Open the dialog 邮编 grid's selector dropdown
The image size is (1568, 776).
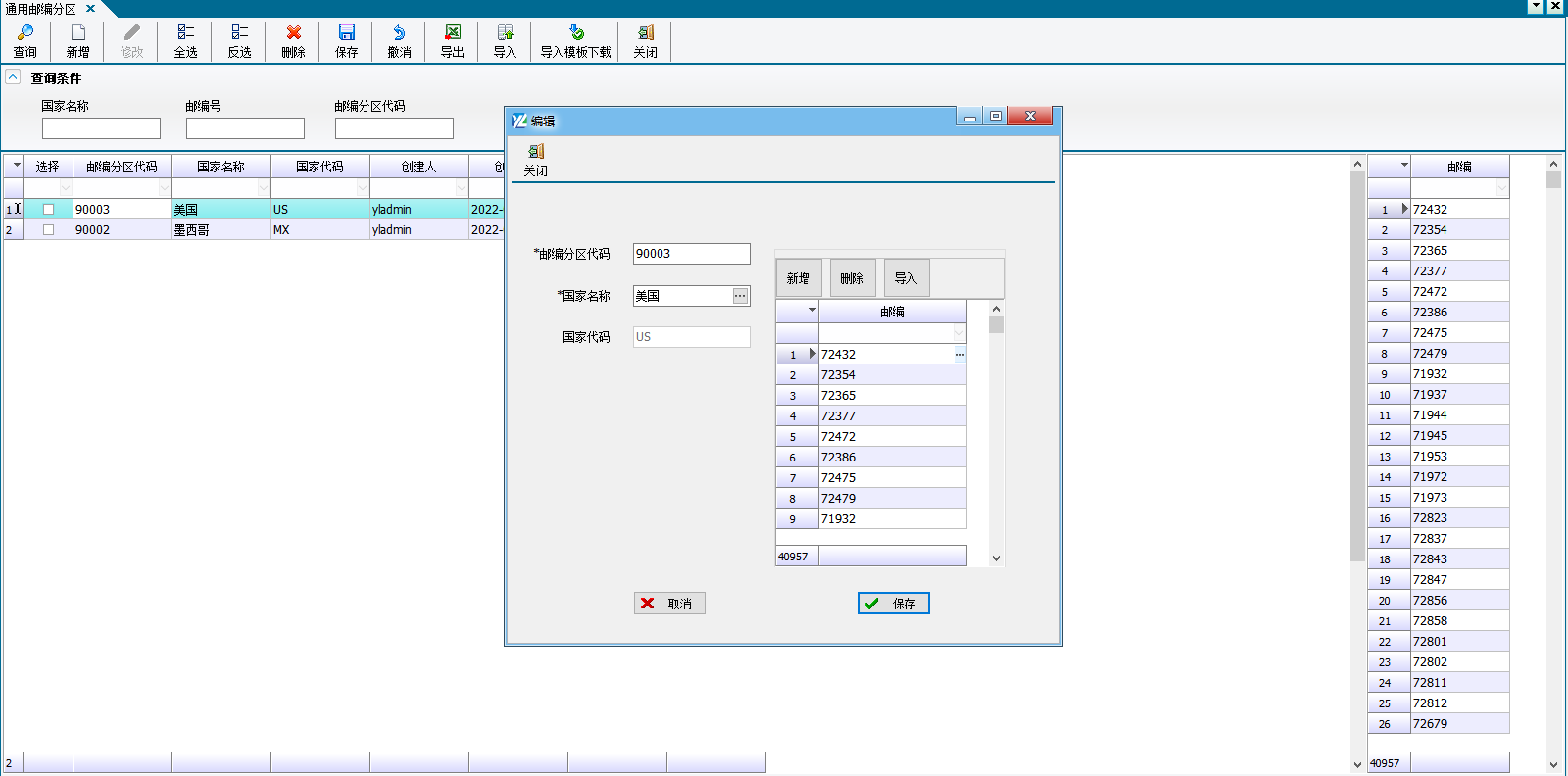tap(812, 310)
